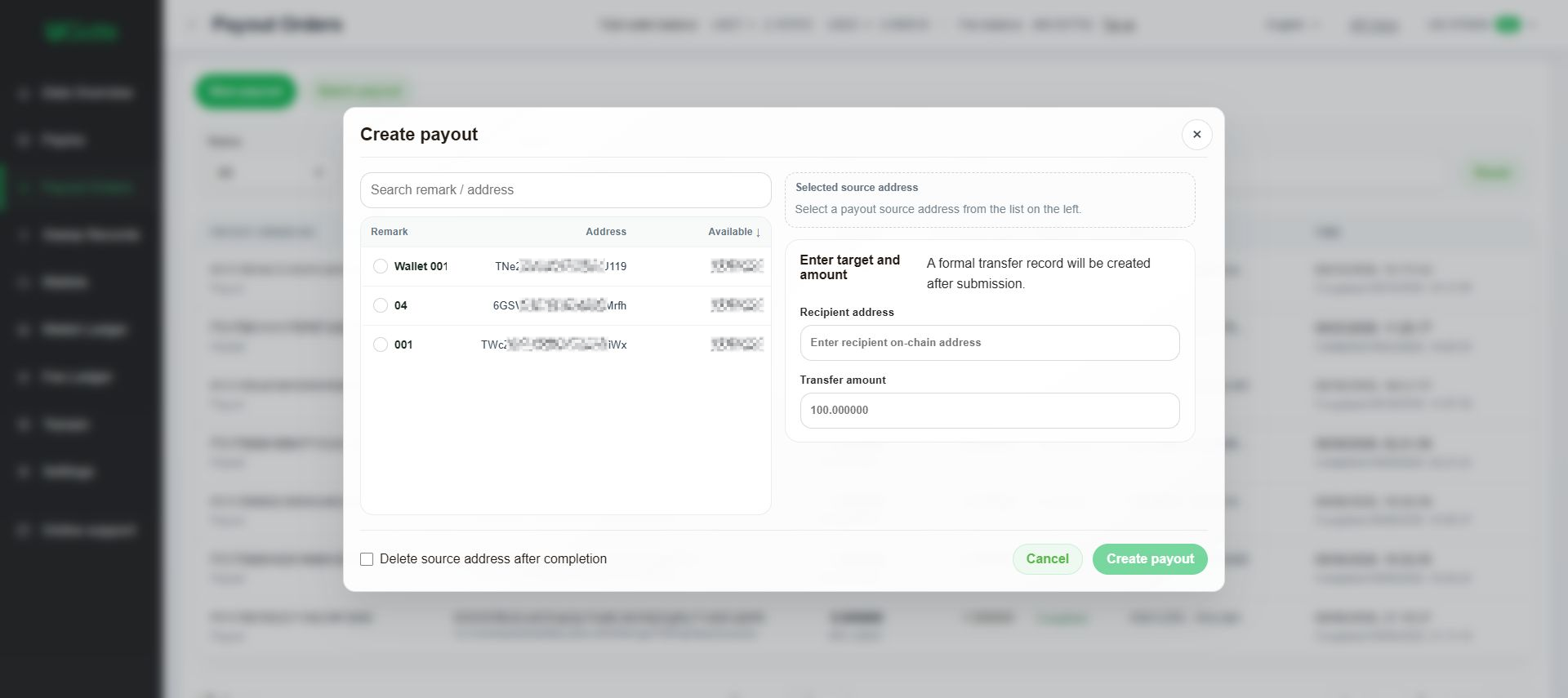The image size is (1568, 698).
Task: Click the Selected source address heading
Action: pos(857,188)
